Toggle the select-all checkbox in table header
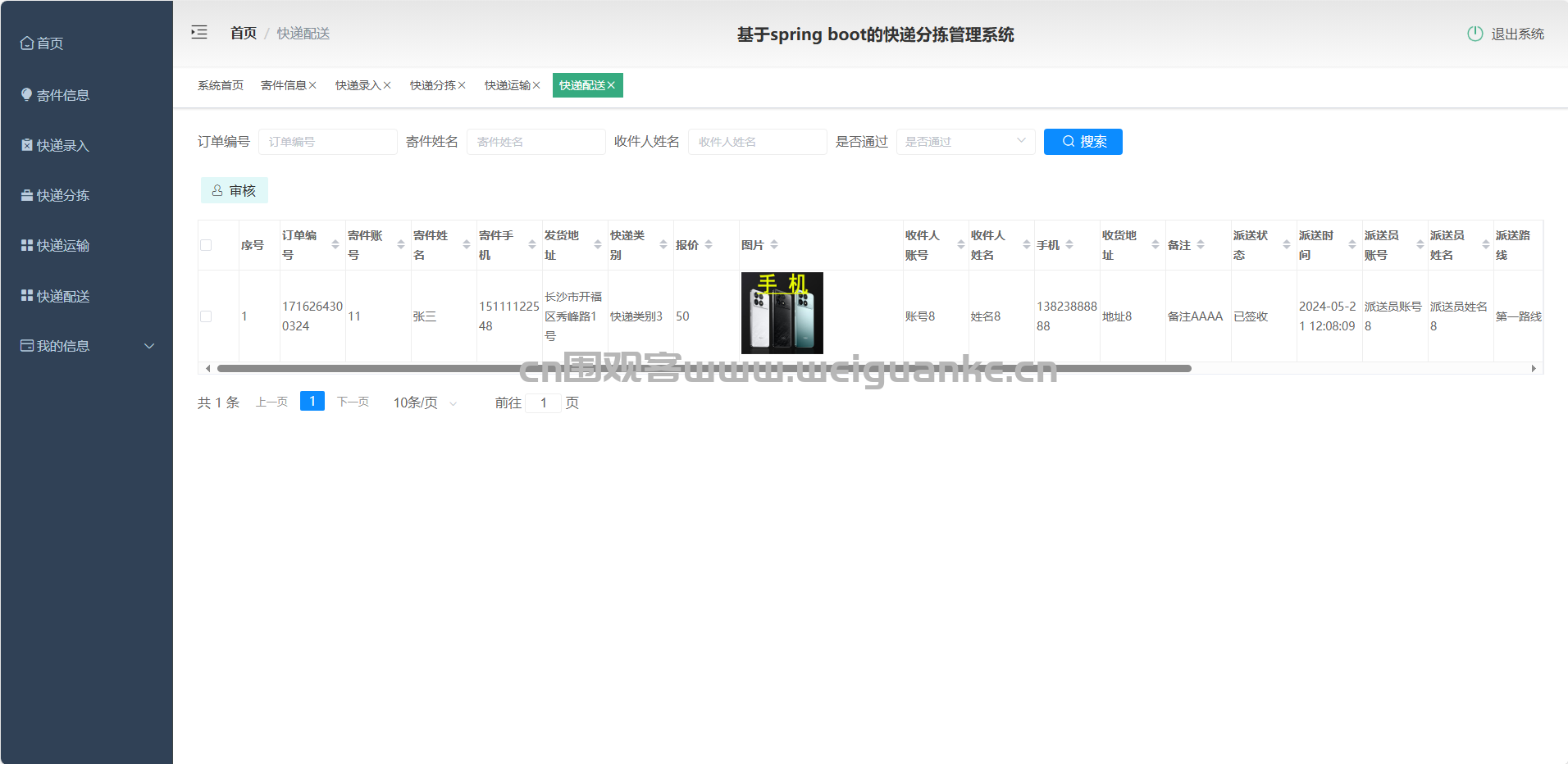 click(206, 245)
